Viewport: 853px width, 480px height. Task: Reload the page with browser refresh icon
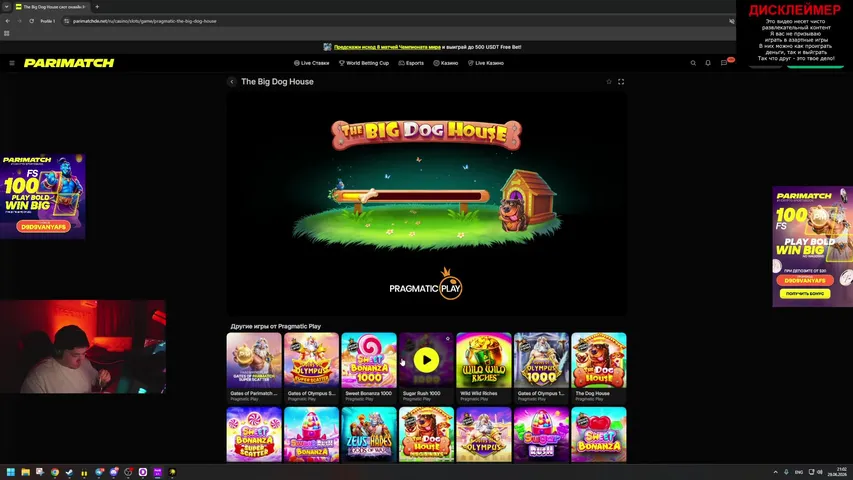click(32, 21)
